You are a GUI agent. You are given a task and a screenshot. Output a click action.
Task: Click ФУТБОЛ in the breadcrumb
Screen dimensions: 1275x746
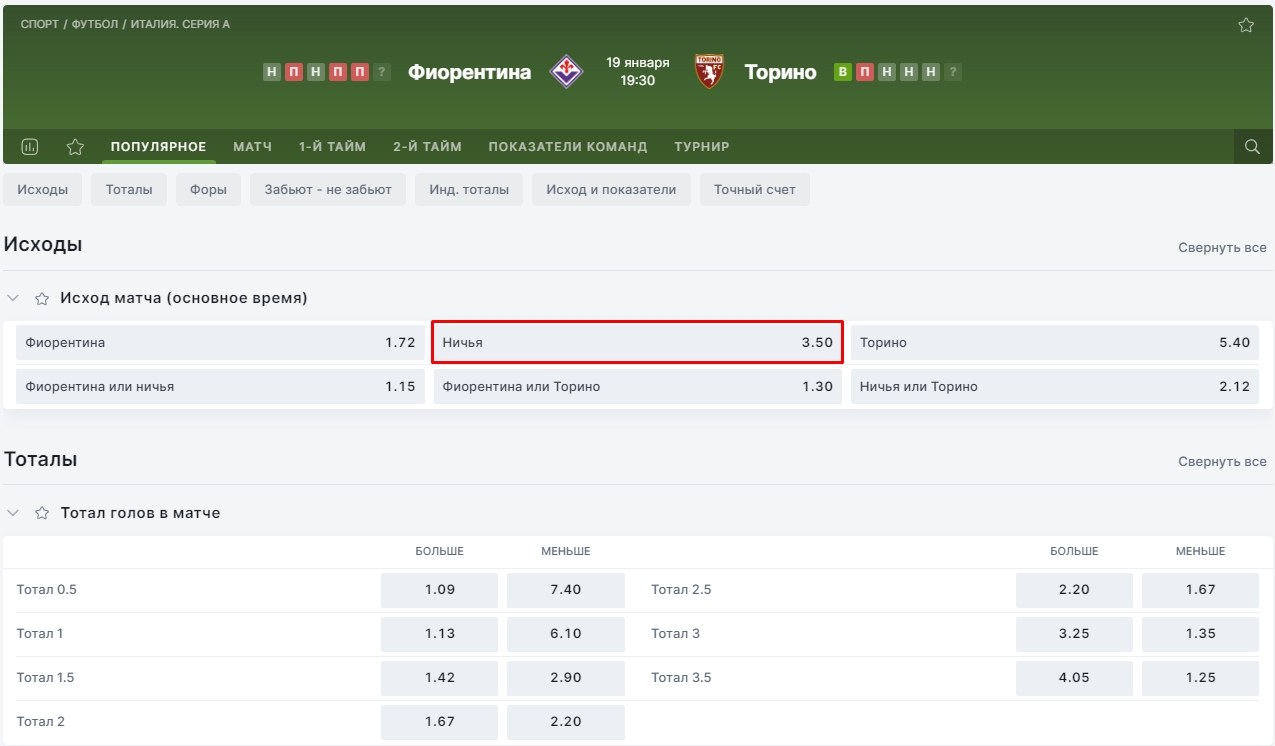[x=95, y=24]
